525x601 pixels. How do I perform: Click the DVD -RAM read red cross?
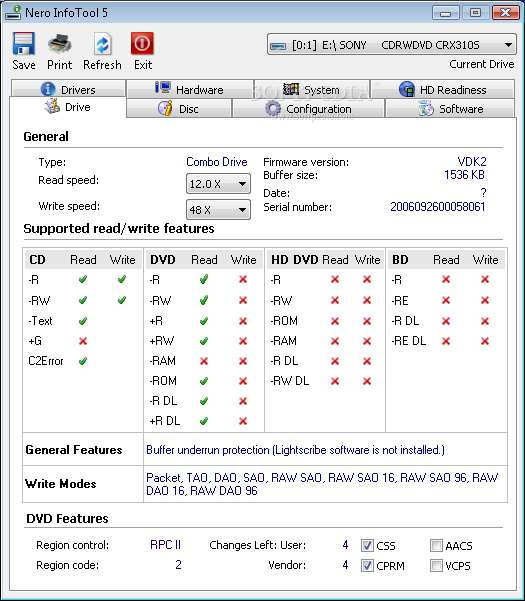coord(204,361)
